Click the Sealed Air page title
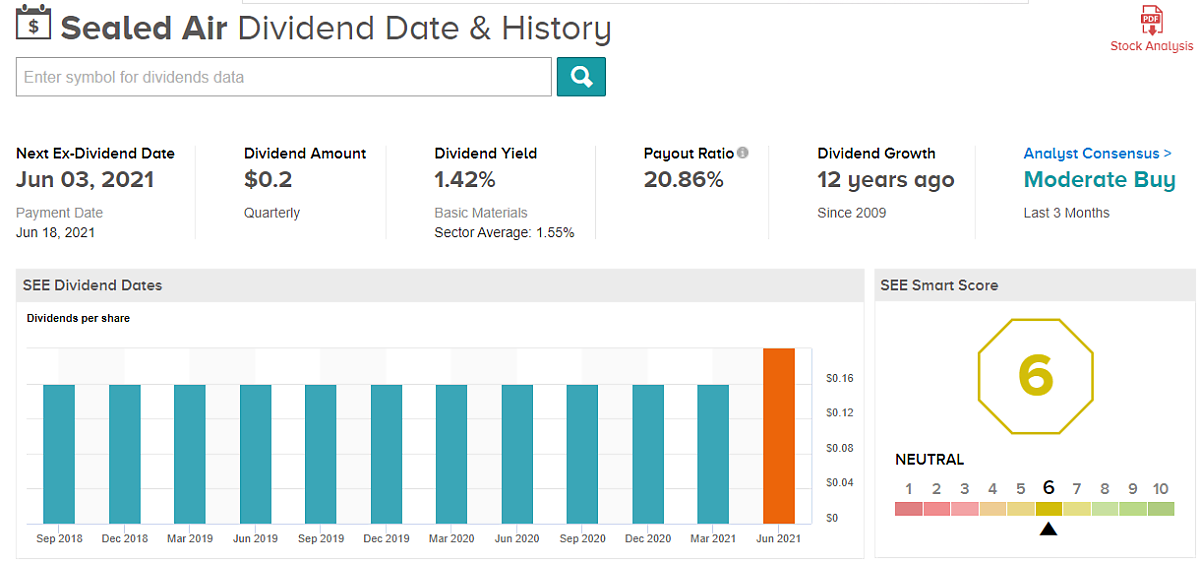Screen dimensions: 1200x563 [145, 28]
